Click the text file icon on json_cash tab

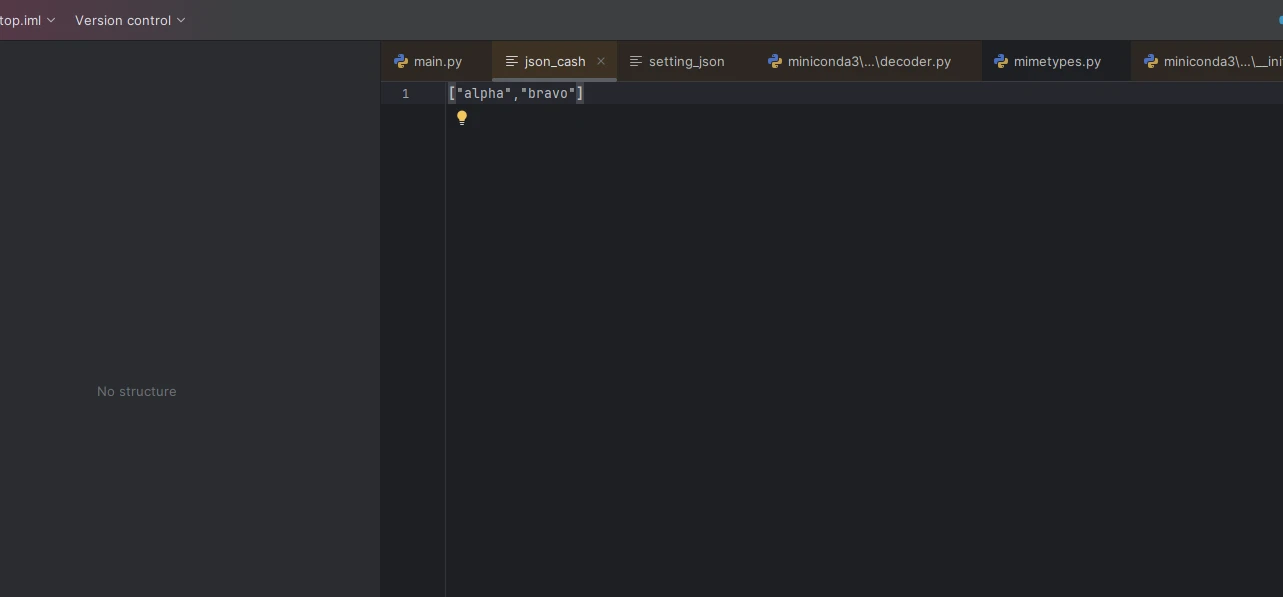[x=512, y=61]
